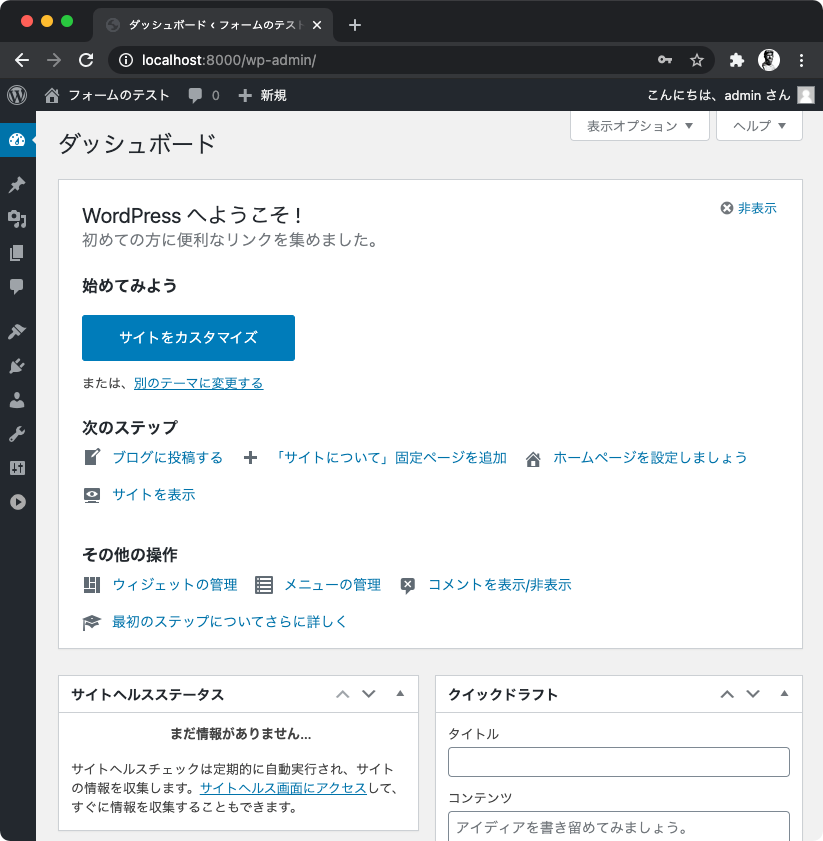Click the browser address bar URL
The height and width of the screenshot is (841, 823).
[x=229, y=60]
